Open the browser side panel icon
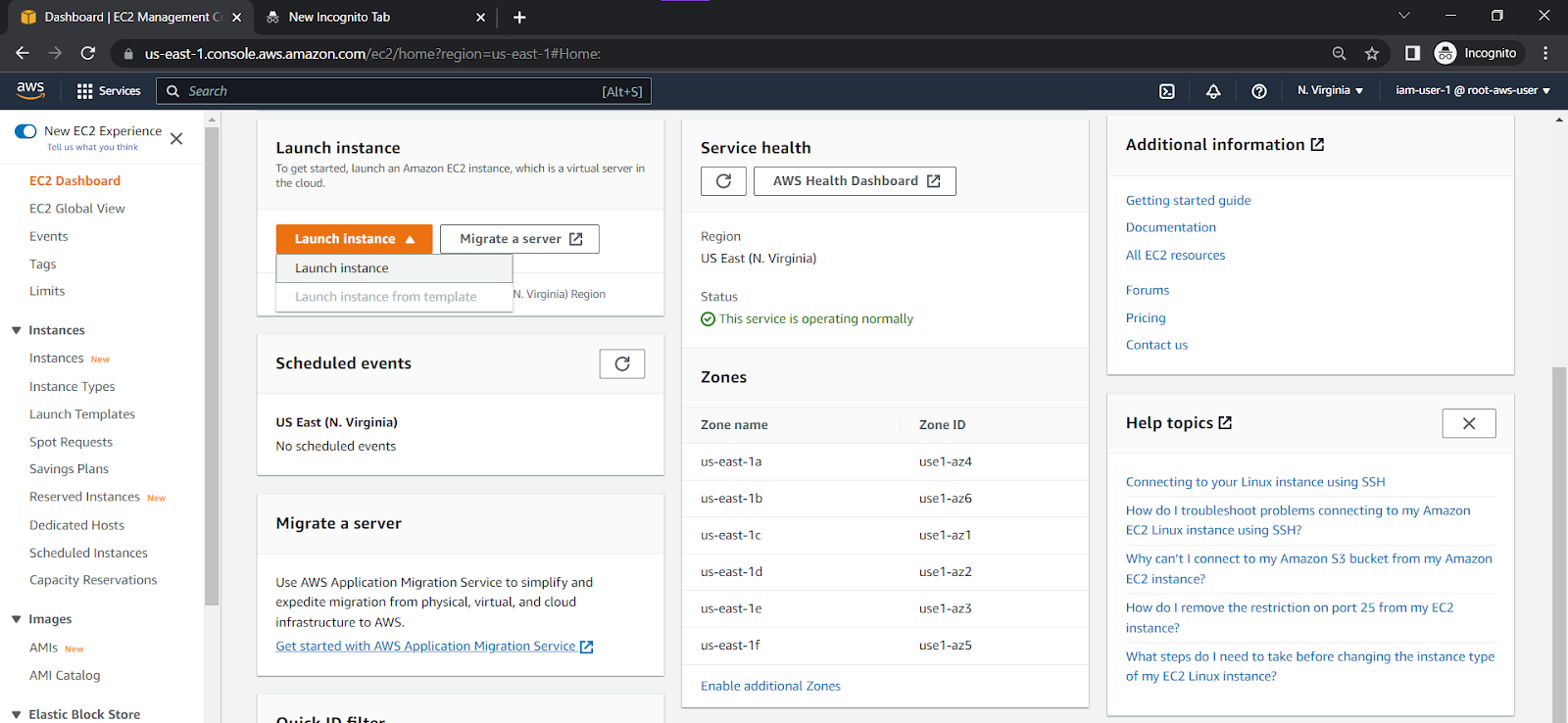 pyautogui.click(x=1412, y=53)
